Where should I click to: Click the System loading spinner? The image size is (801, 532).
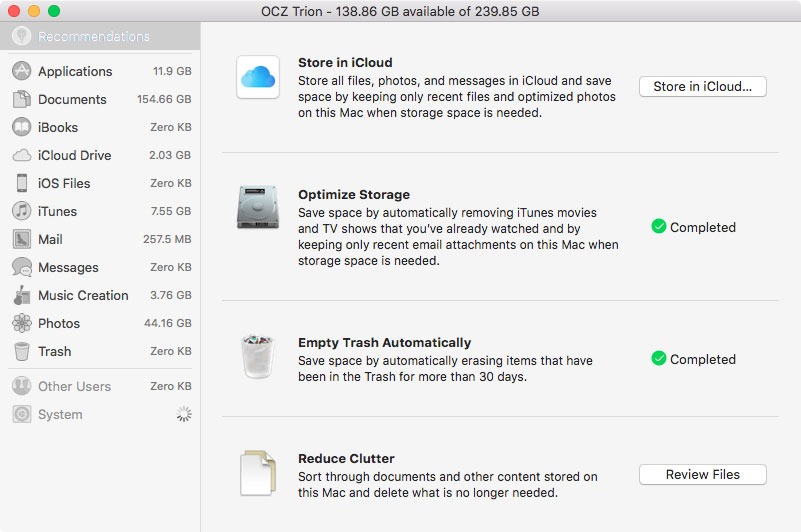[x=184, y=414]
